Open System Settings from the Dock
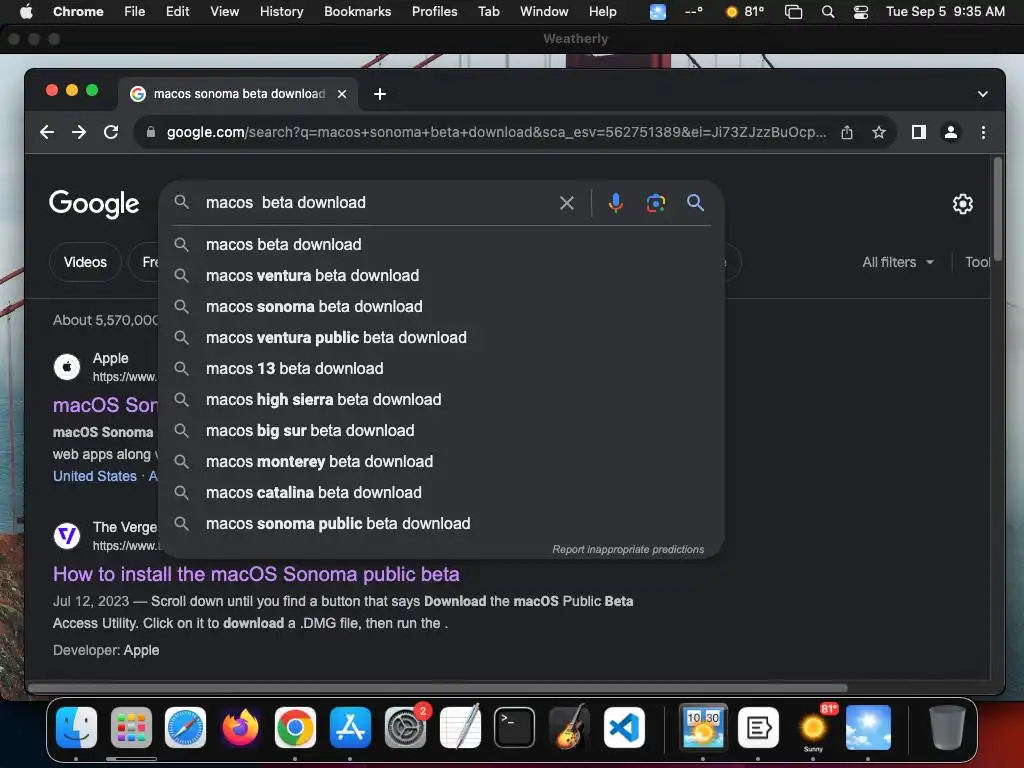This screenshot has height=768, width=1024. (405, 728)
